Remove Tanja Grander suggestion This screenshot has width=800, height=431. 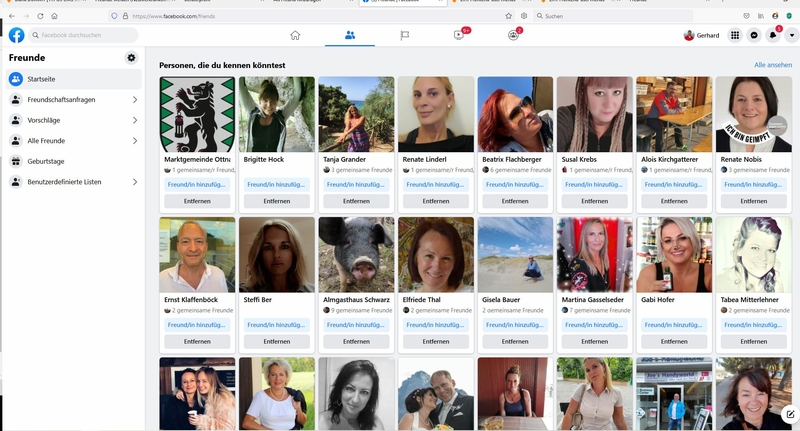(356, 201)
